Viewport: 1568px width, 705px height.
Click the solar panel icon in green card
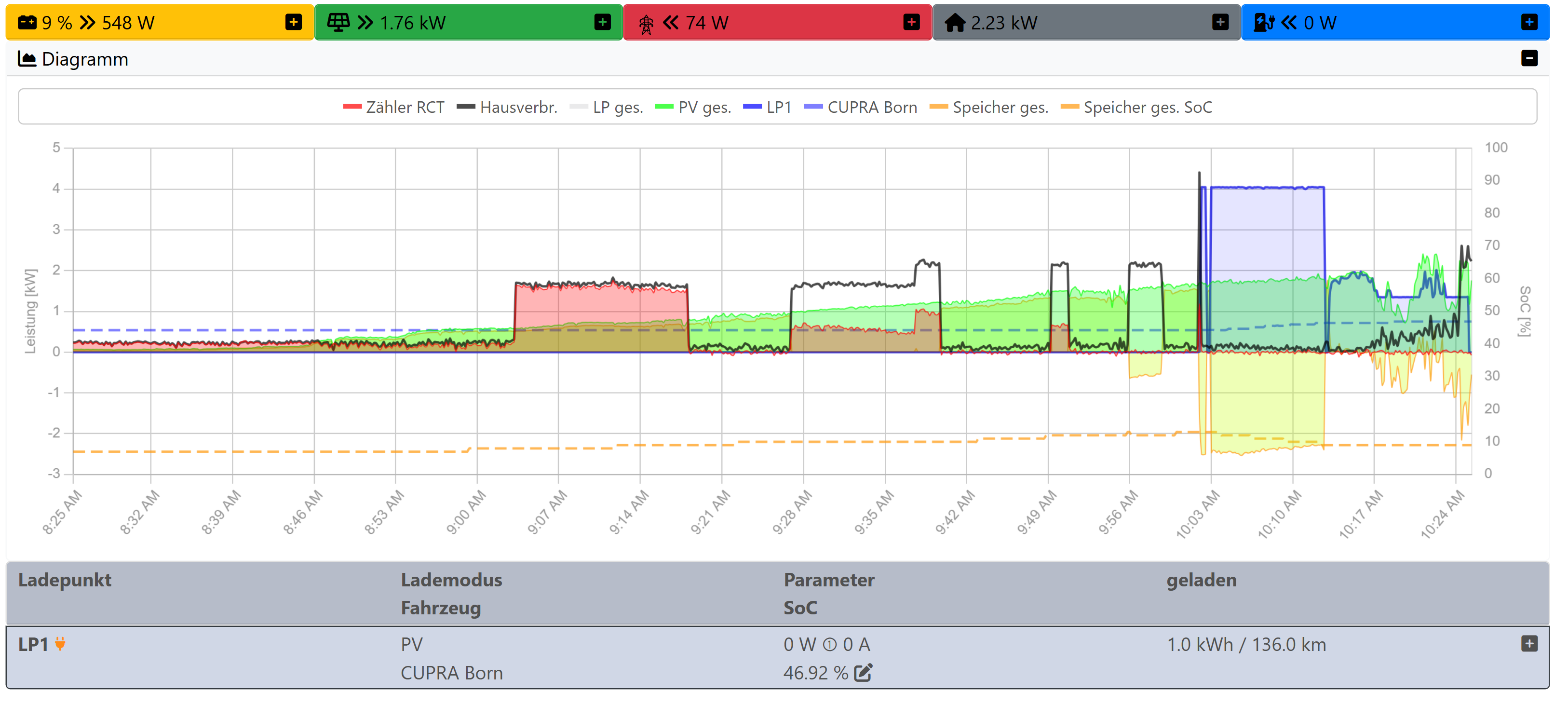[338, 23]
